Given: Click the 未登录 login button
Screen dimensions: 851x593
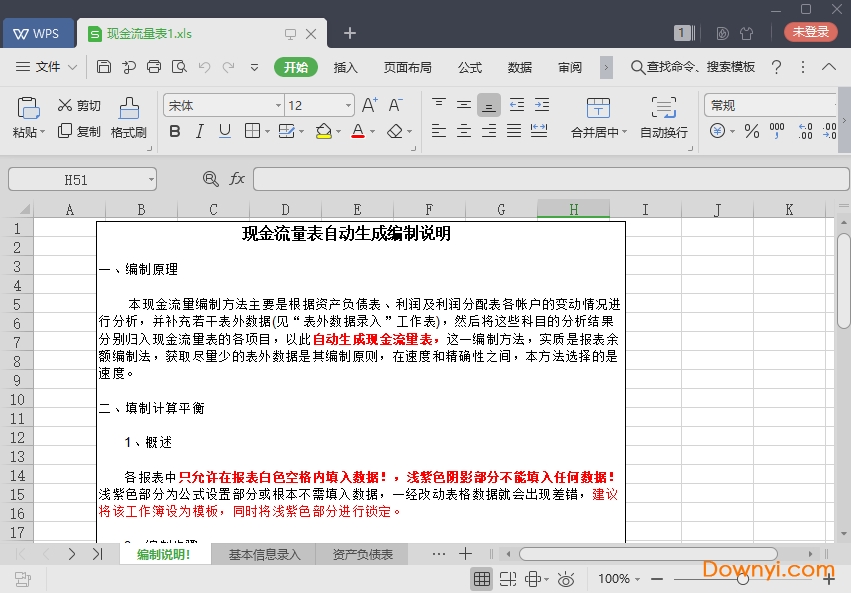Looking at the screenshot, I should coord(811,32).
